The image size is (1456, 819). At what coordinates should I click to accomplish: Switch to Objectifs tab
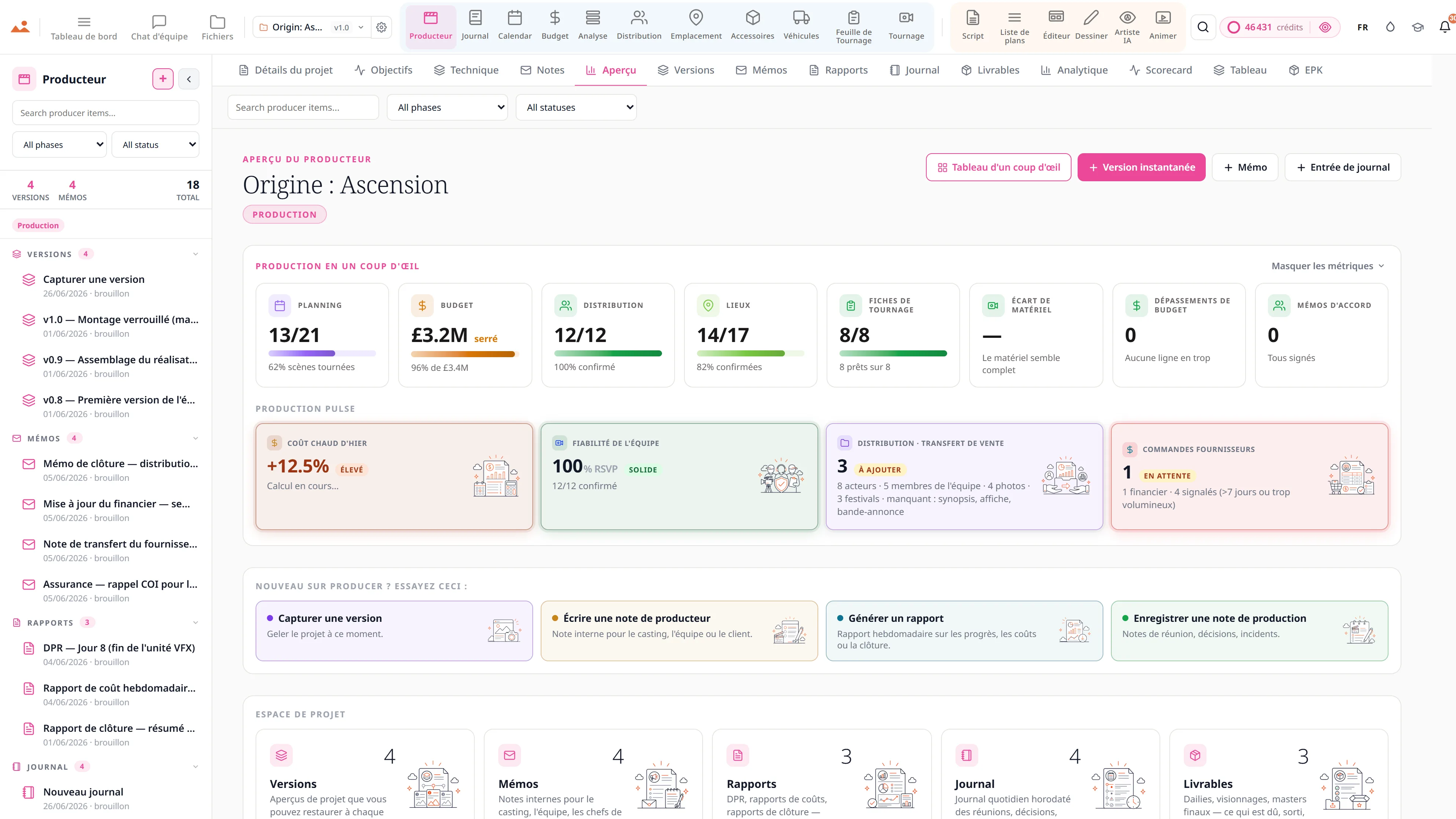[383, 70]
